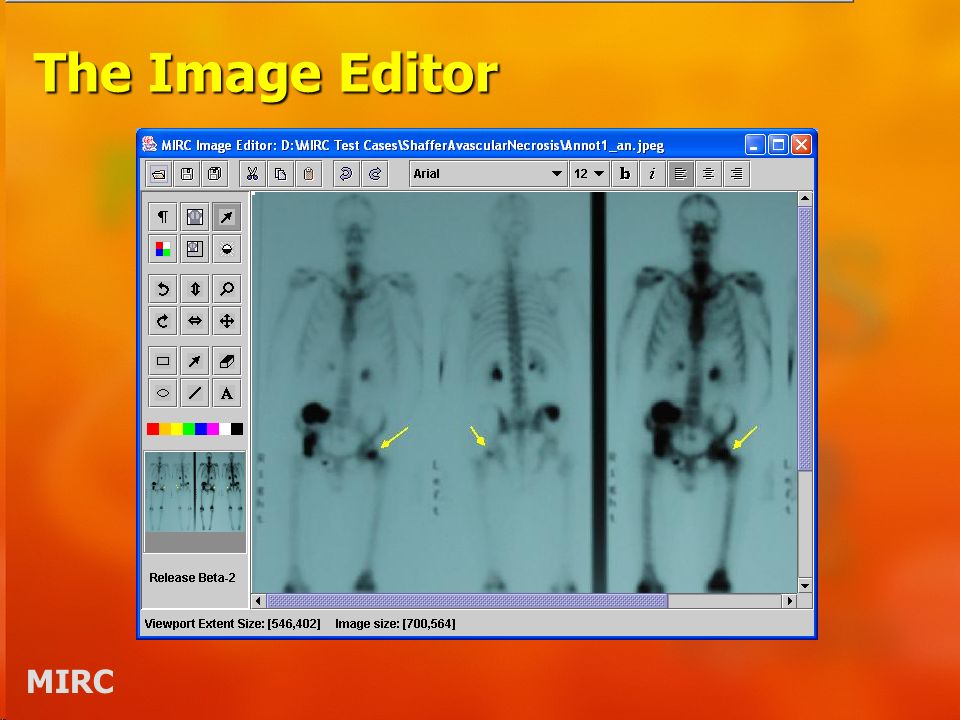
Task: Paste using the clipboard icon
Action: point(309,174)
